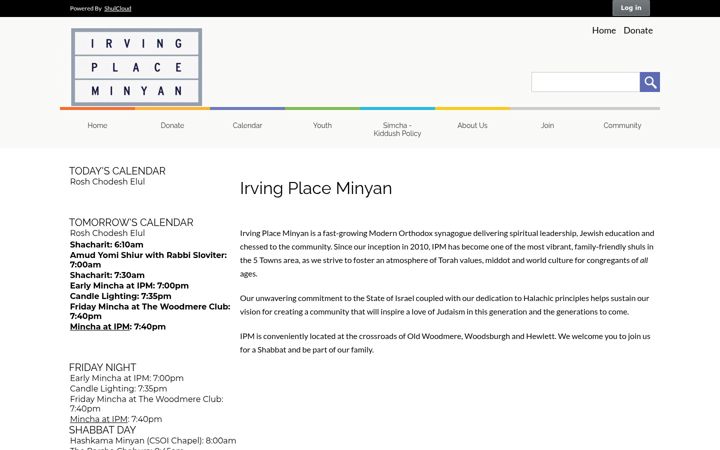Screen dimensions: 720x450
Task: Click the 'Powered By' text in top bar
Action: [x=85, y=8]
